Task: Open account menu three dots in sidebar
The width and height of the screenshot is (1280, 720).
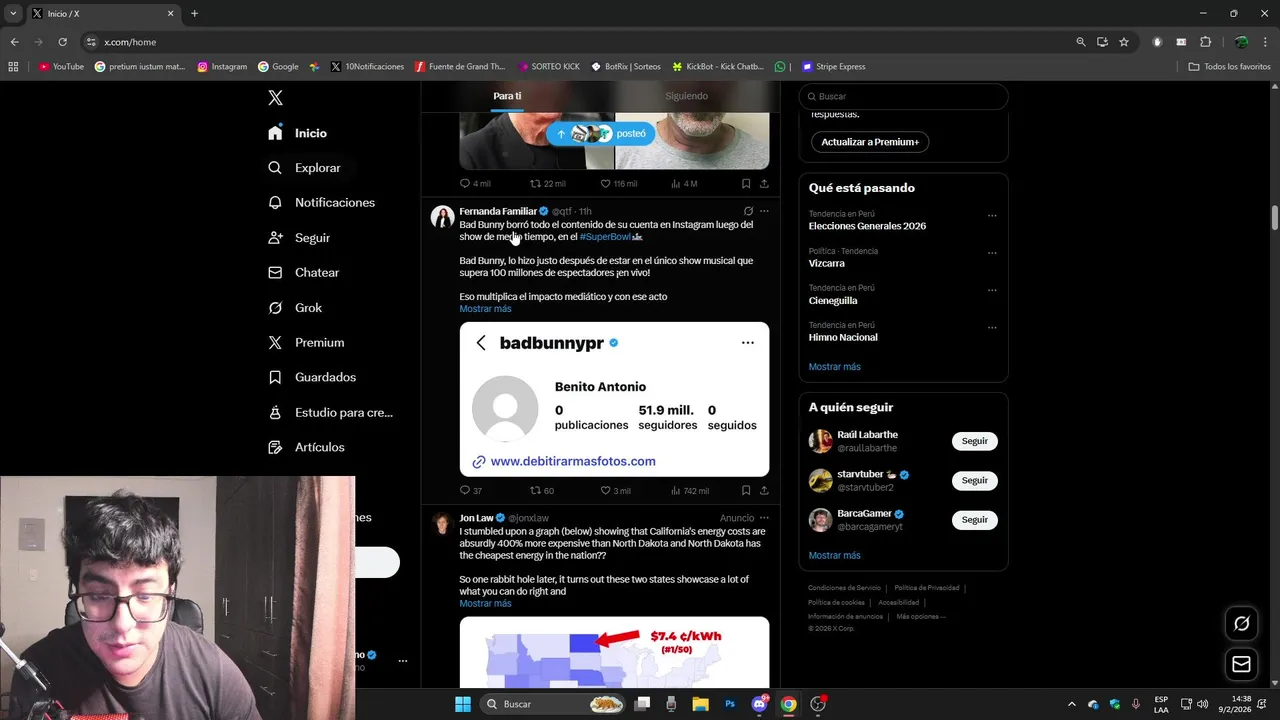Action: click(x=403, y=661)
